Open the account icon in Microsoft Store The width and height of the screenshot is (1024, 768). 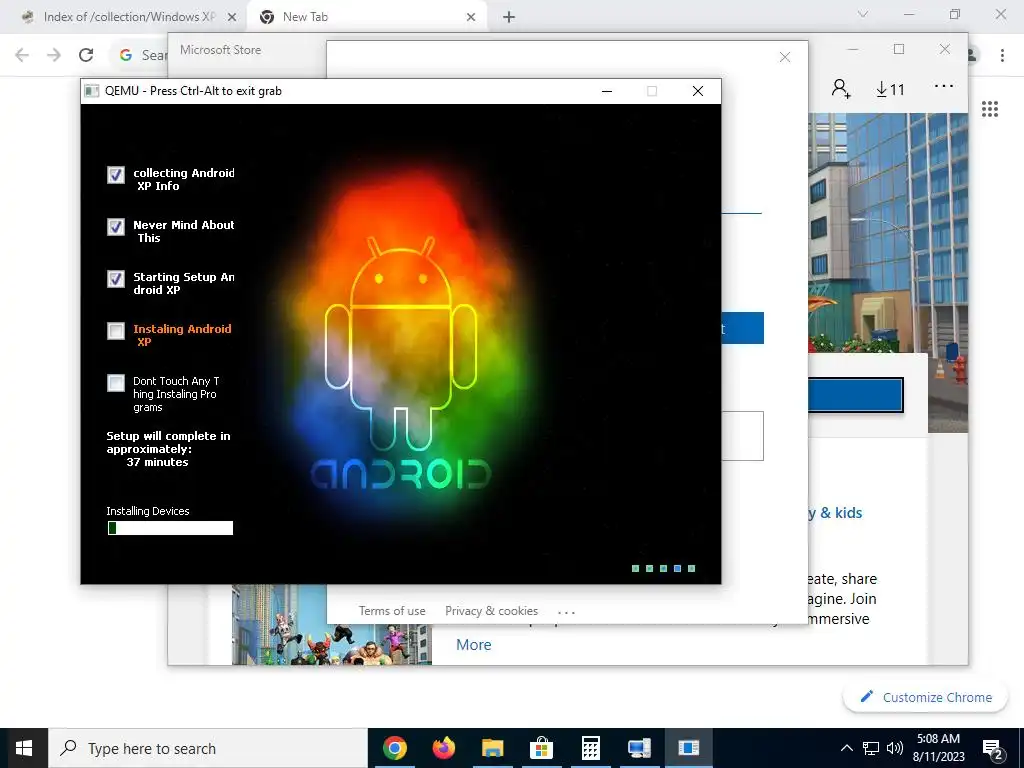click(841, 88)
